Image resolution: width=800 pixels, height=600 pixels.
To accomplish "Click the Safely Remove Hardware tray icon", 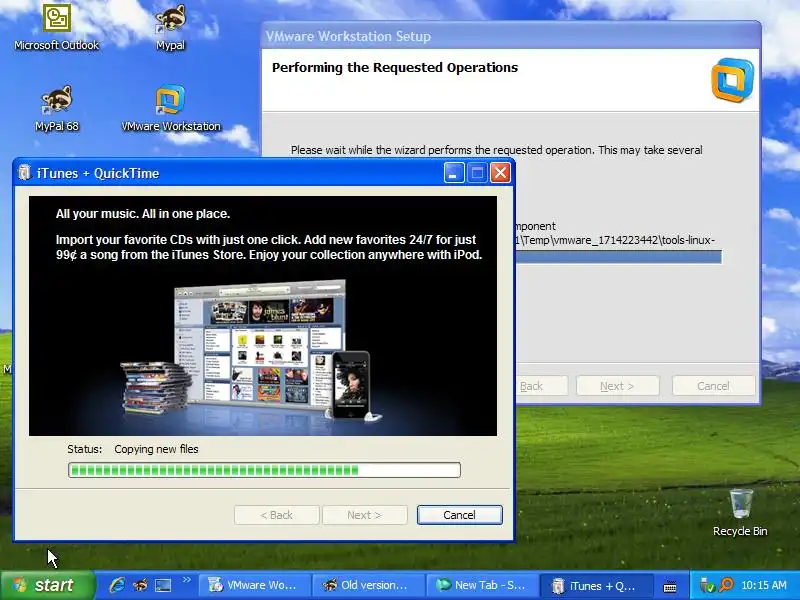I will point(707,585).
